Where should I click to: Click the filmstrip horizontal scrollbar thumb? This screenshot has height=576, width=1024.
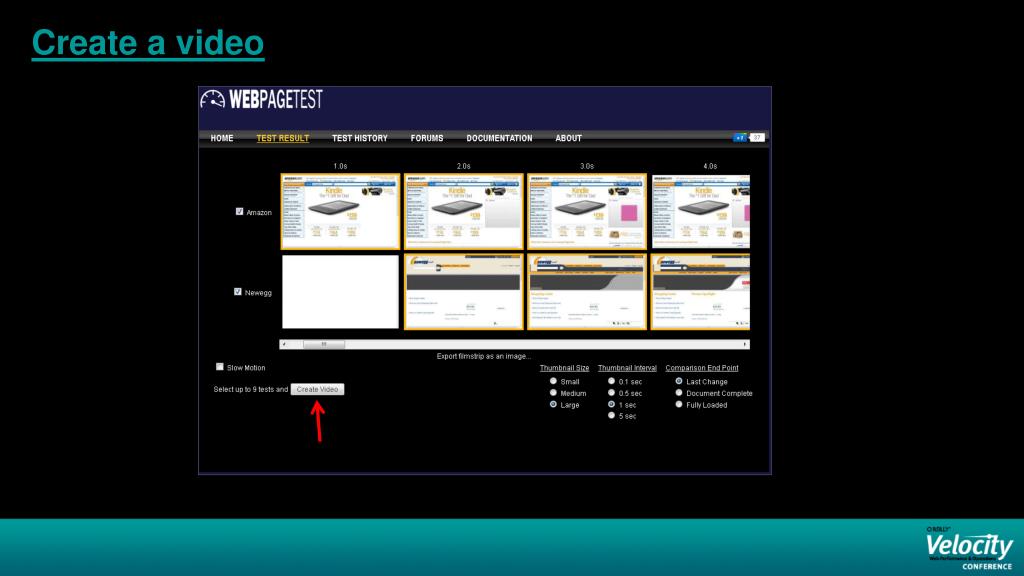pyautogui.click(x=324, y=344)
